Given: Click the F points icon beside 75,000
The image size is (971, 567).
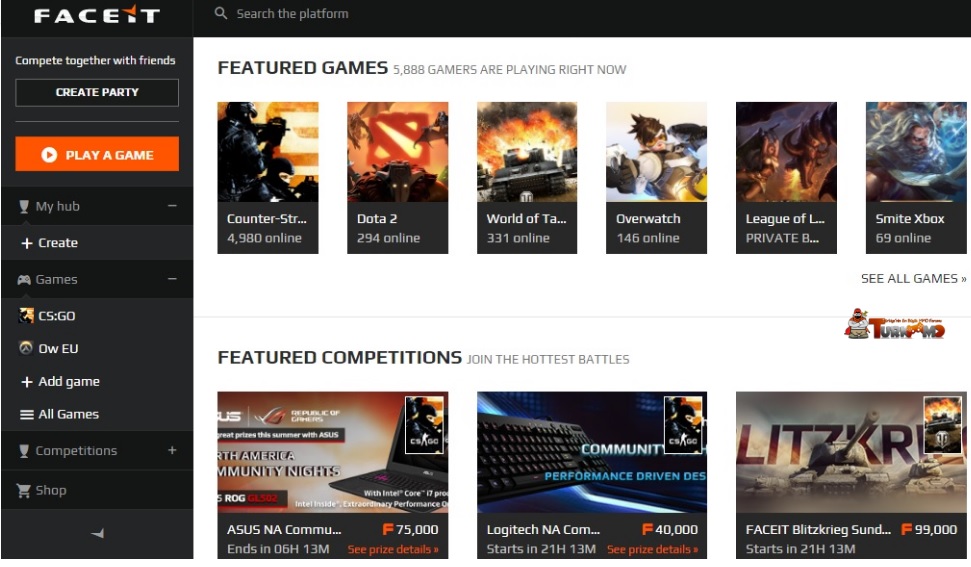Looking at the screenshot, I should coord(388,529).
